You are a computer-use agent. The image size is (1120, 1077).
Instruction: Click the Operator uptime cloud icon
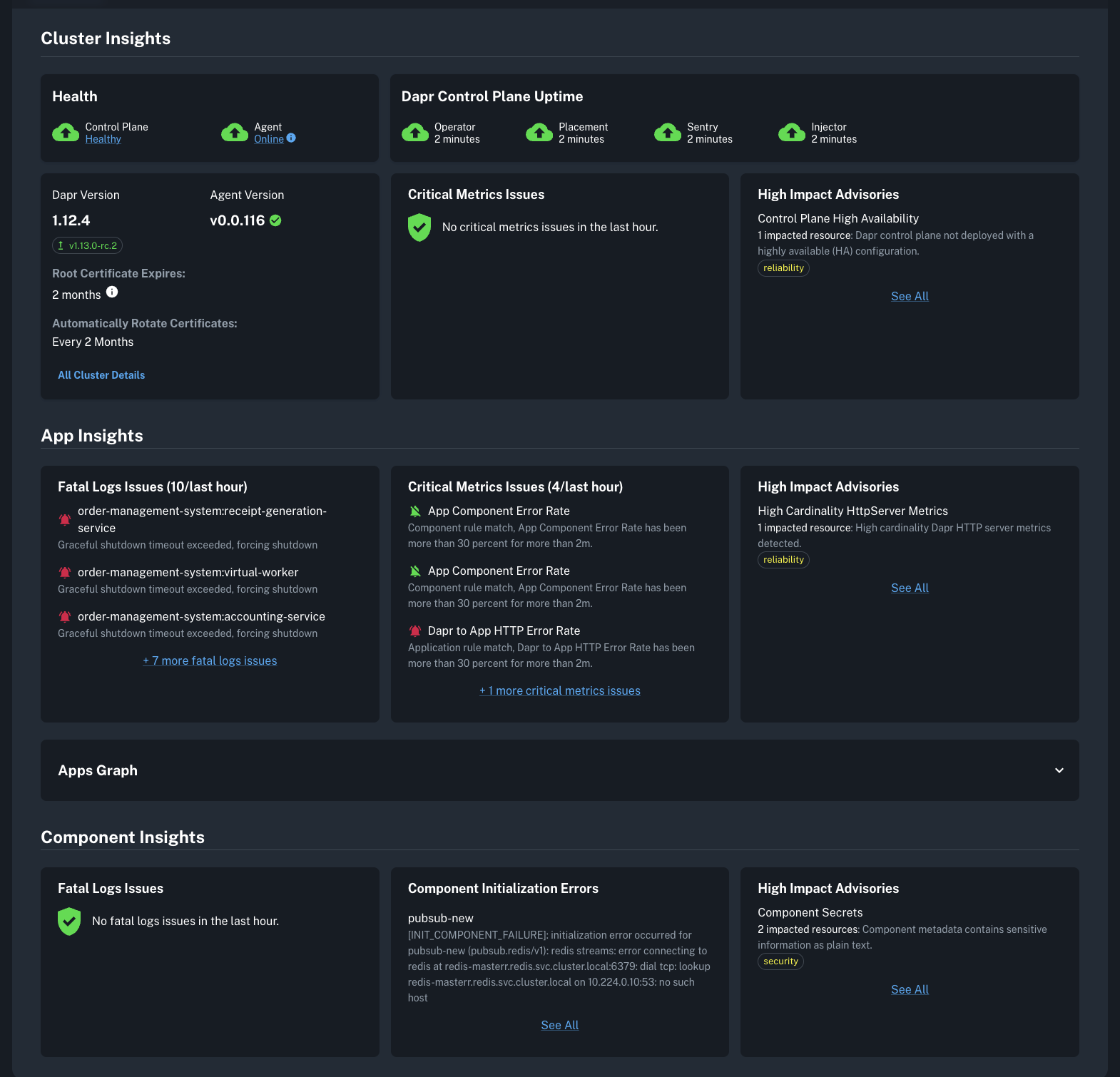click(x=415, y=133)
